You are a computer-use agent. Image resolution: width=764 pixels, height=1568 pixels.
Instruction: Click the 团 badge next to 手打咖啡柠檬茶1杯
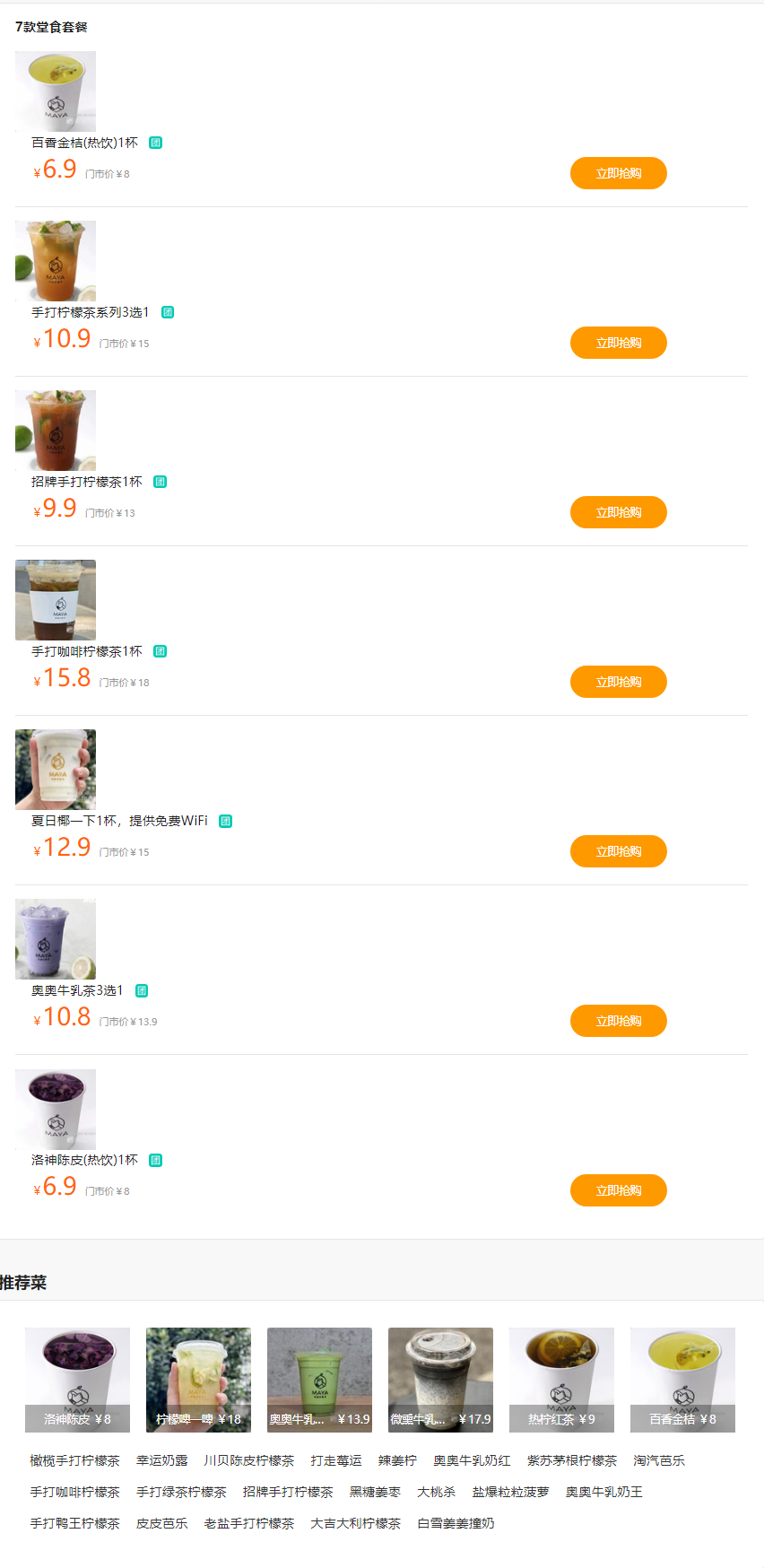click(x=161, y=651)
